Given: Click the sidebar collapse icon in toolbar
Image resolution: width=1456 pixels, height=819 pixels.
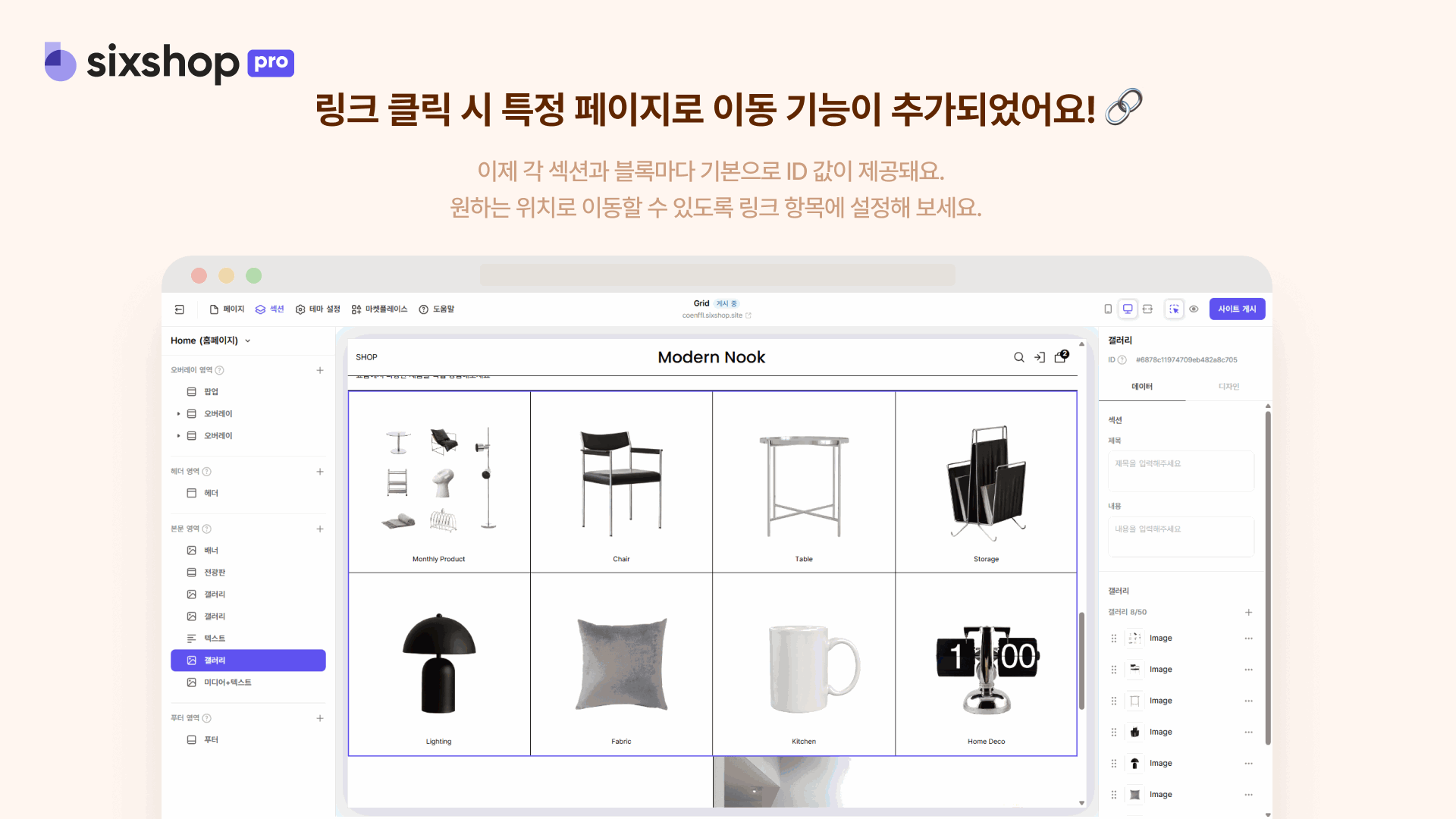Looking at the screenshot, I should tap(180, 309).
